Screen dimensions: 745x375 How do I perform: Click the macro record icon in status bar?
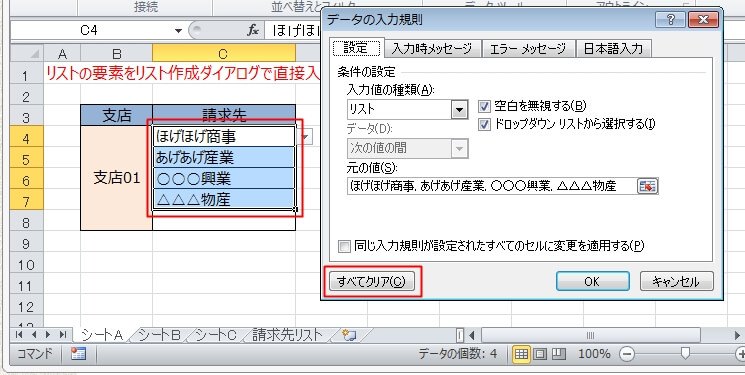[78, 354]
